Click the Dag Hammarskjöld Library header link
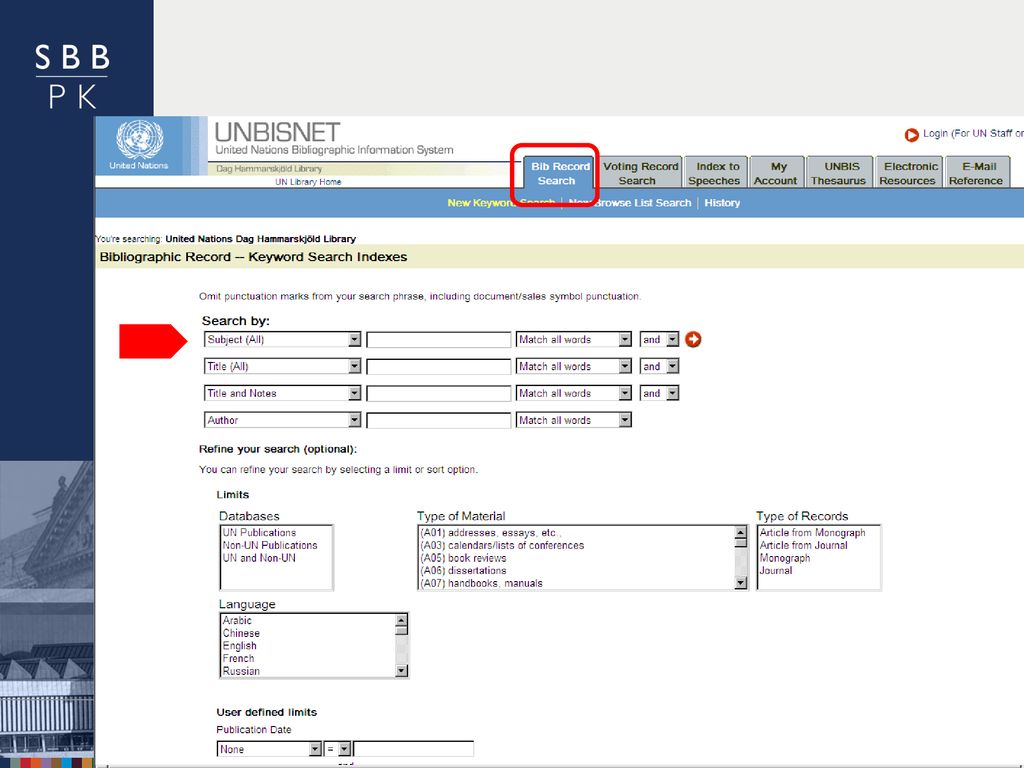Image resolution: width=1024 pixels, height=768 pixels. coord(269,168)
